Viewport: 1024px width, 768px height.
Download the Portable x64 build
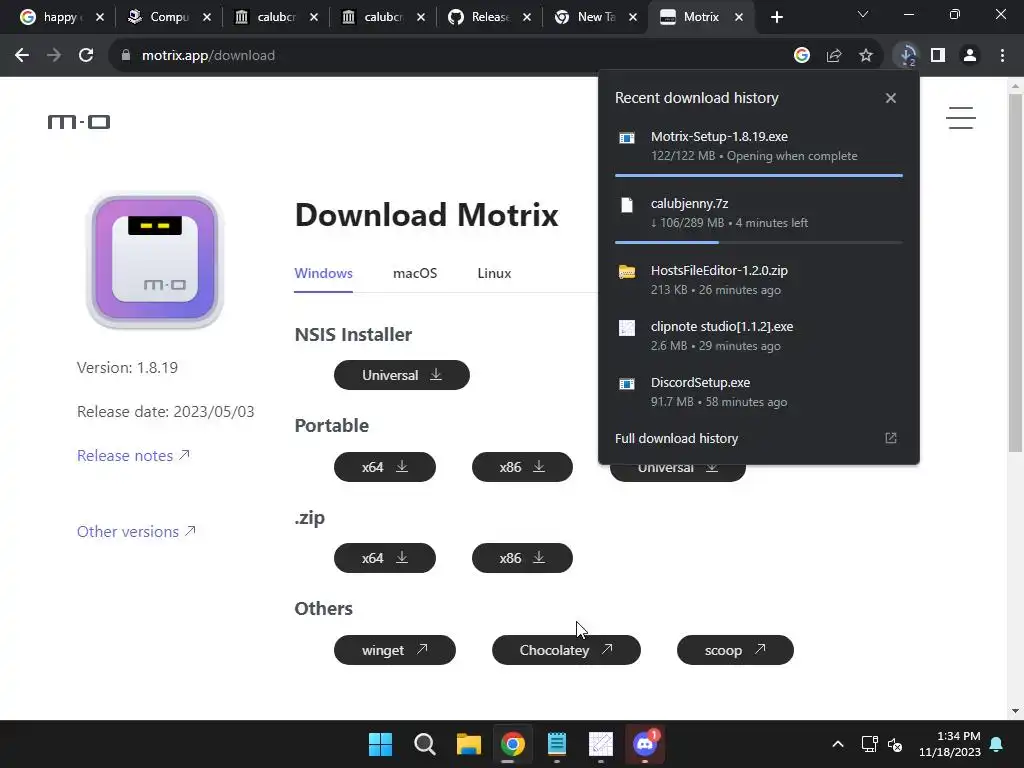(x=385, y=467)
